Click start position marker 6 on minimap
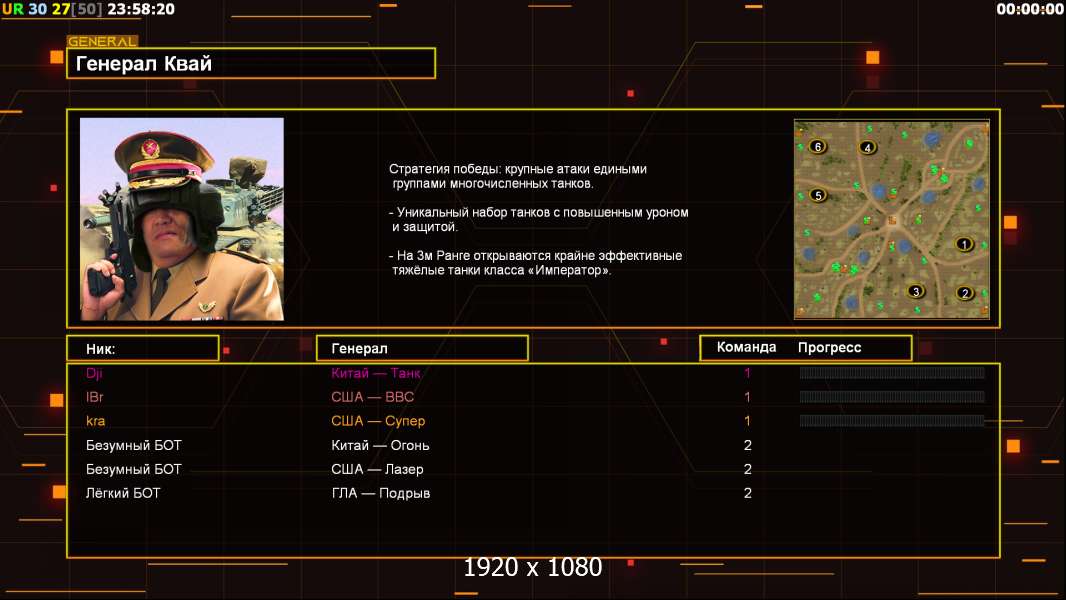Viewport: 1066px width, 600px height. tap(818, 147)
